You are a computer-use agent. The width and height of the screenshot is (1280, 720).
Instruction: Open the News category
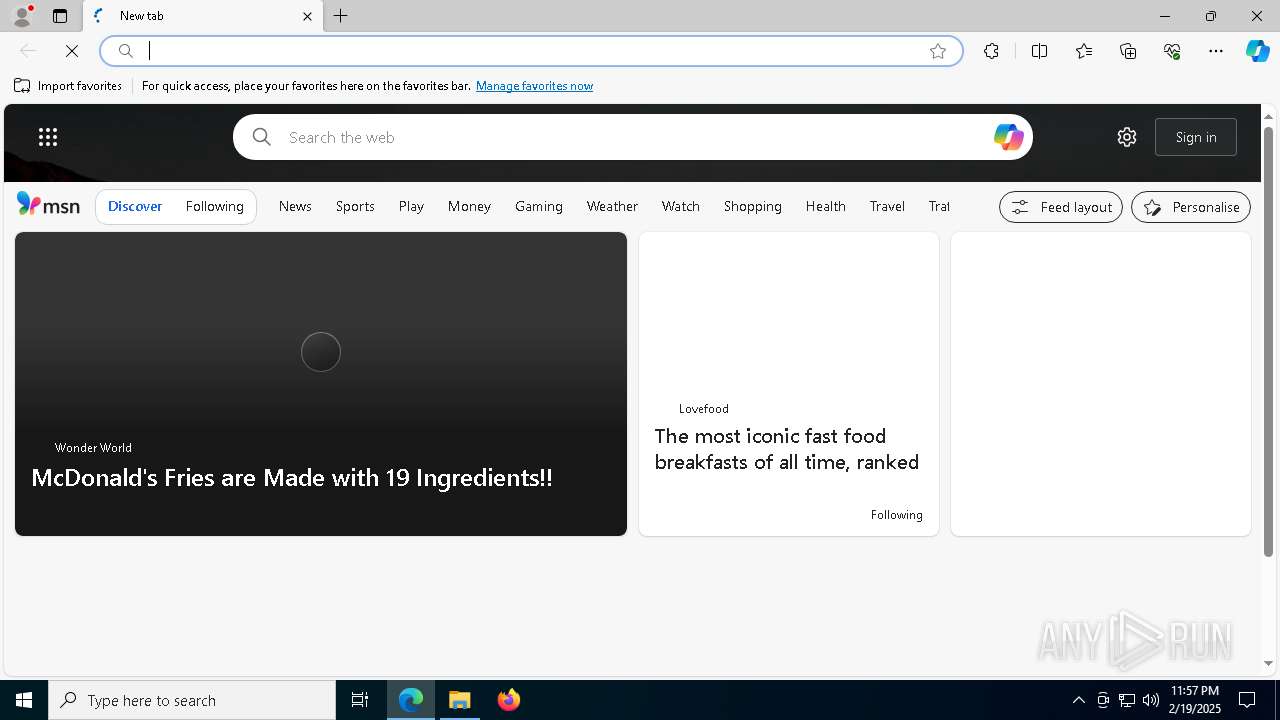coord(295,206)
